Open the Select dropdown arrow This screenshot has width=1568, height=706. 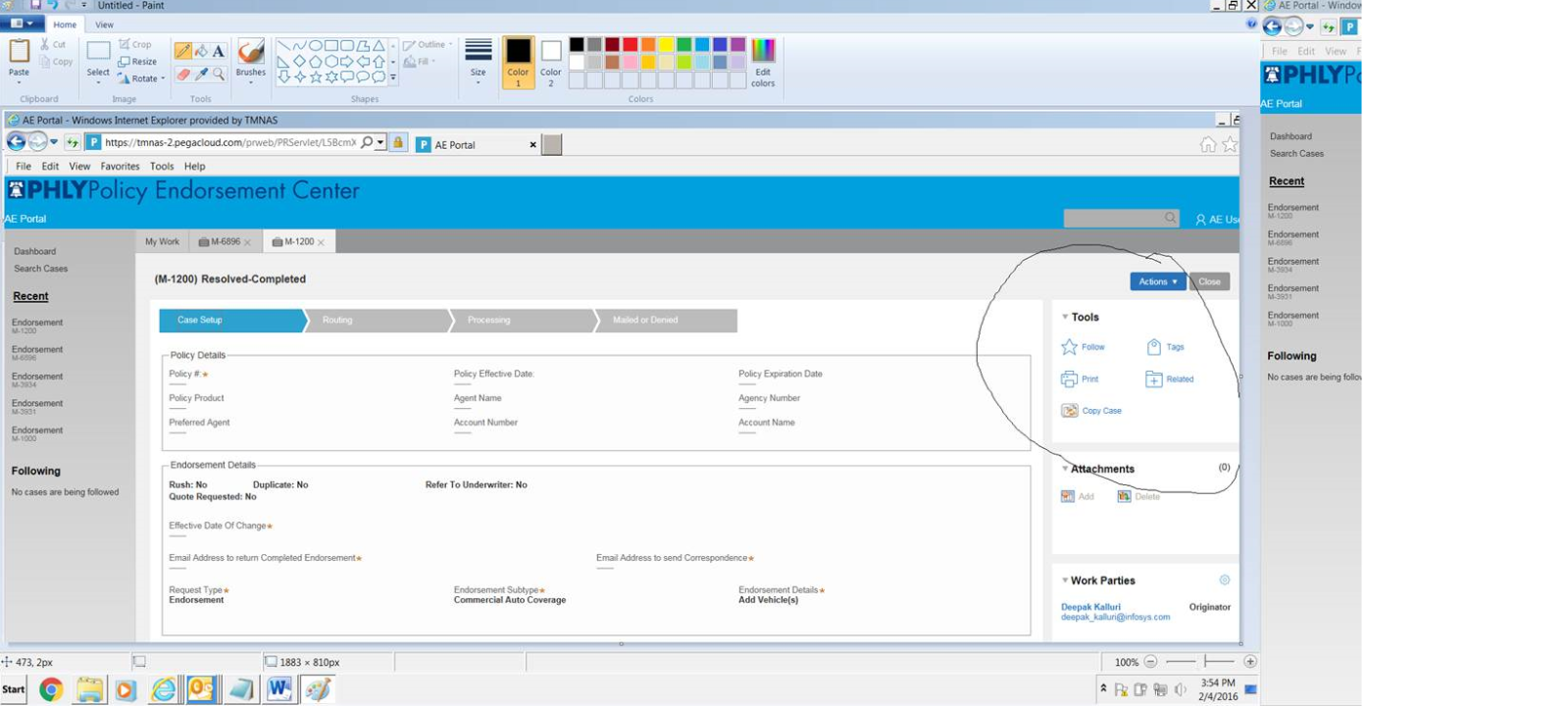pyautogui.click(x=98, y=82)
